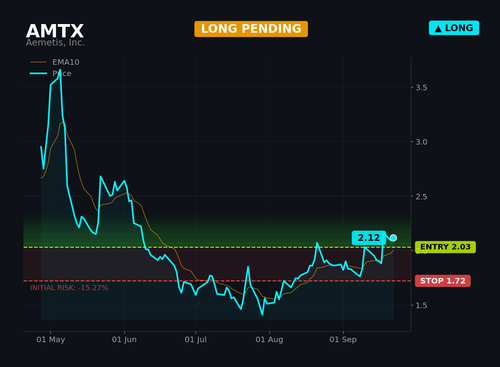Click the LONG direction badge with triangle
The width and height of the screenshot is (500, 367).
click(x=454, y=28)
